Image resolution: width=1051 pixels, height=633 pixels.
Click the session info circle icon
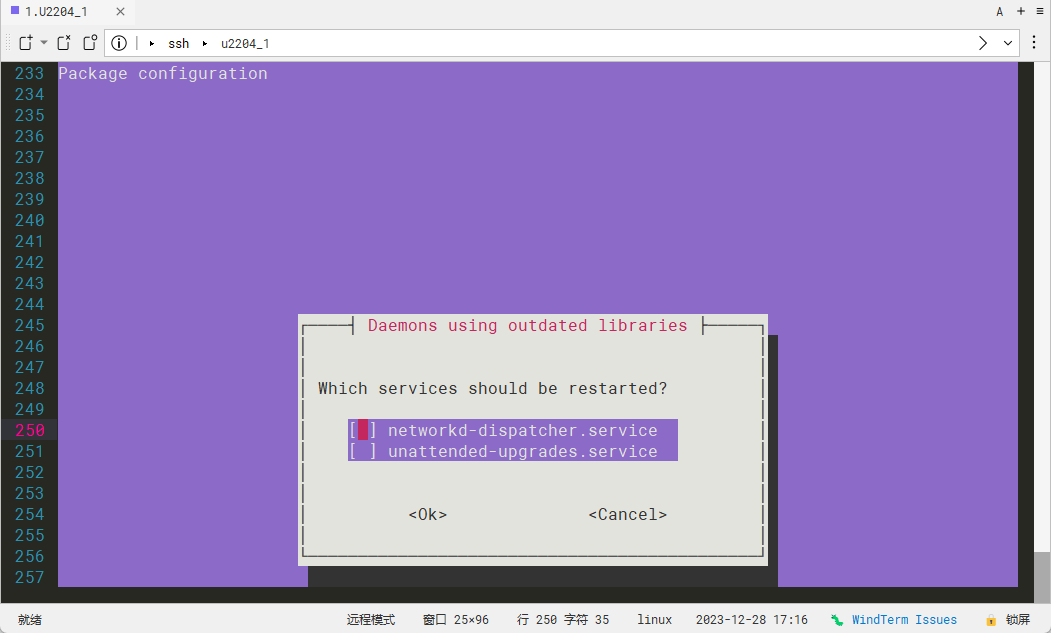119,43
